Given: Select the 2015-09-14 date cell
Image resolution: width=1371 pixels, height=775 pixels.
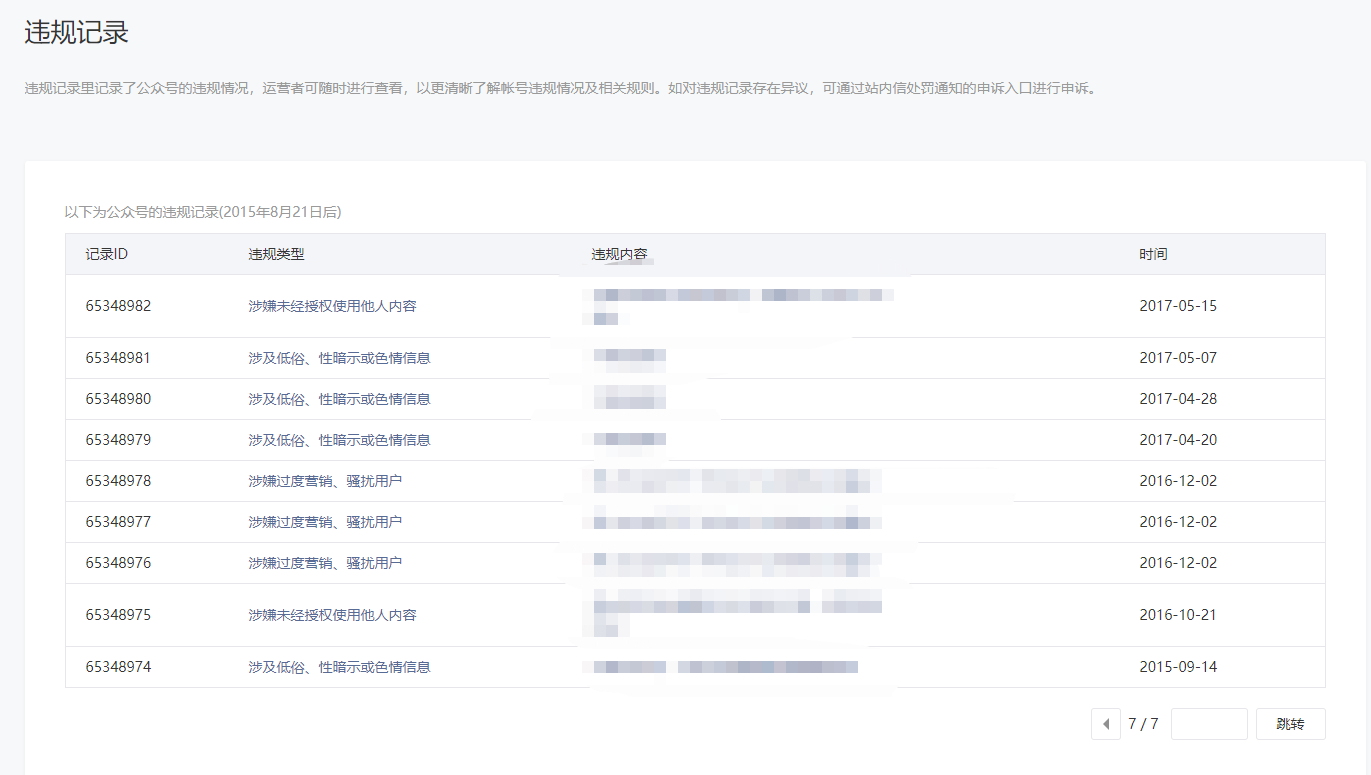Looking at the screenshot, I should 1178,667.
